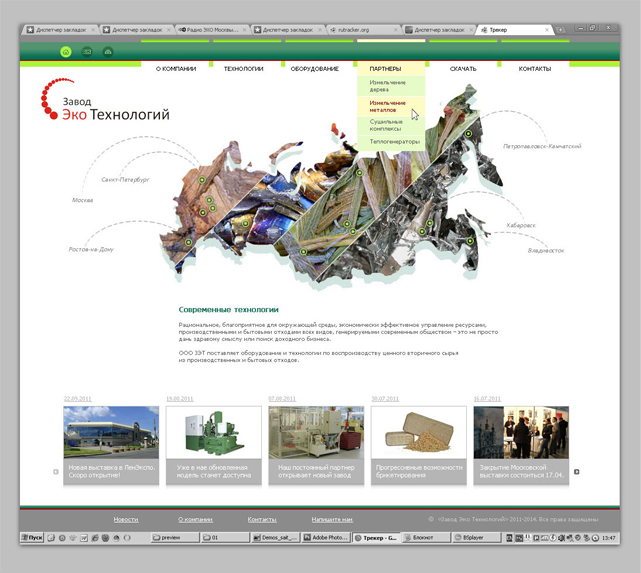Click the envelope mail icon in header
The width and height of the screenshot is (641, 573).
[87, 51]
